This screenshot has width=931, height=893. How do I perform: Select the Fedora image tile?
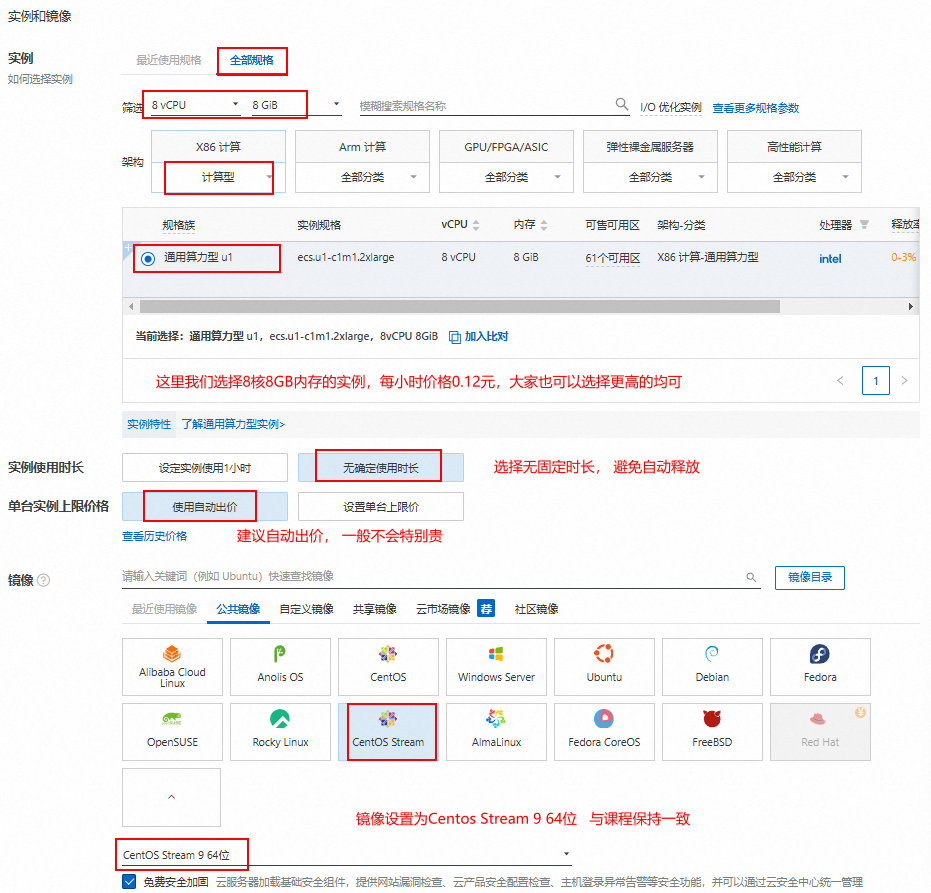[x=821, y=667]
